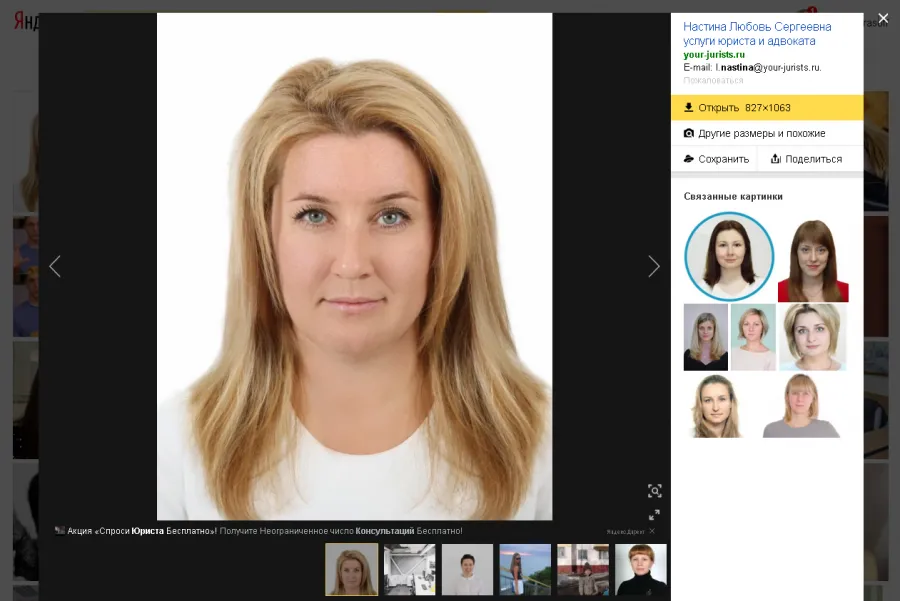Image resolution: width=900 pixels, height=601 pixels.
Task: Click the Поделиться button
Action: pos(806,159)
